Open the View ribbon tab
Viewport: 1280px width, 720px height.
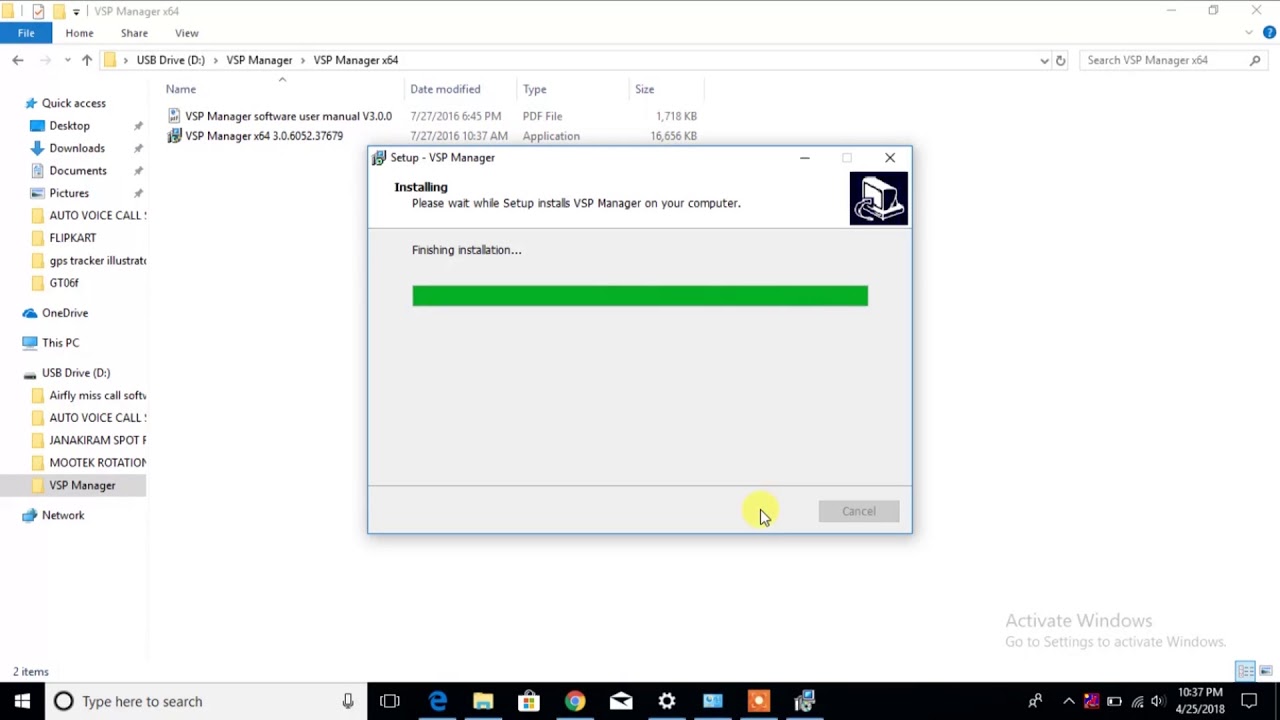click(x=186, y=33)
